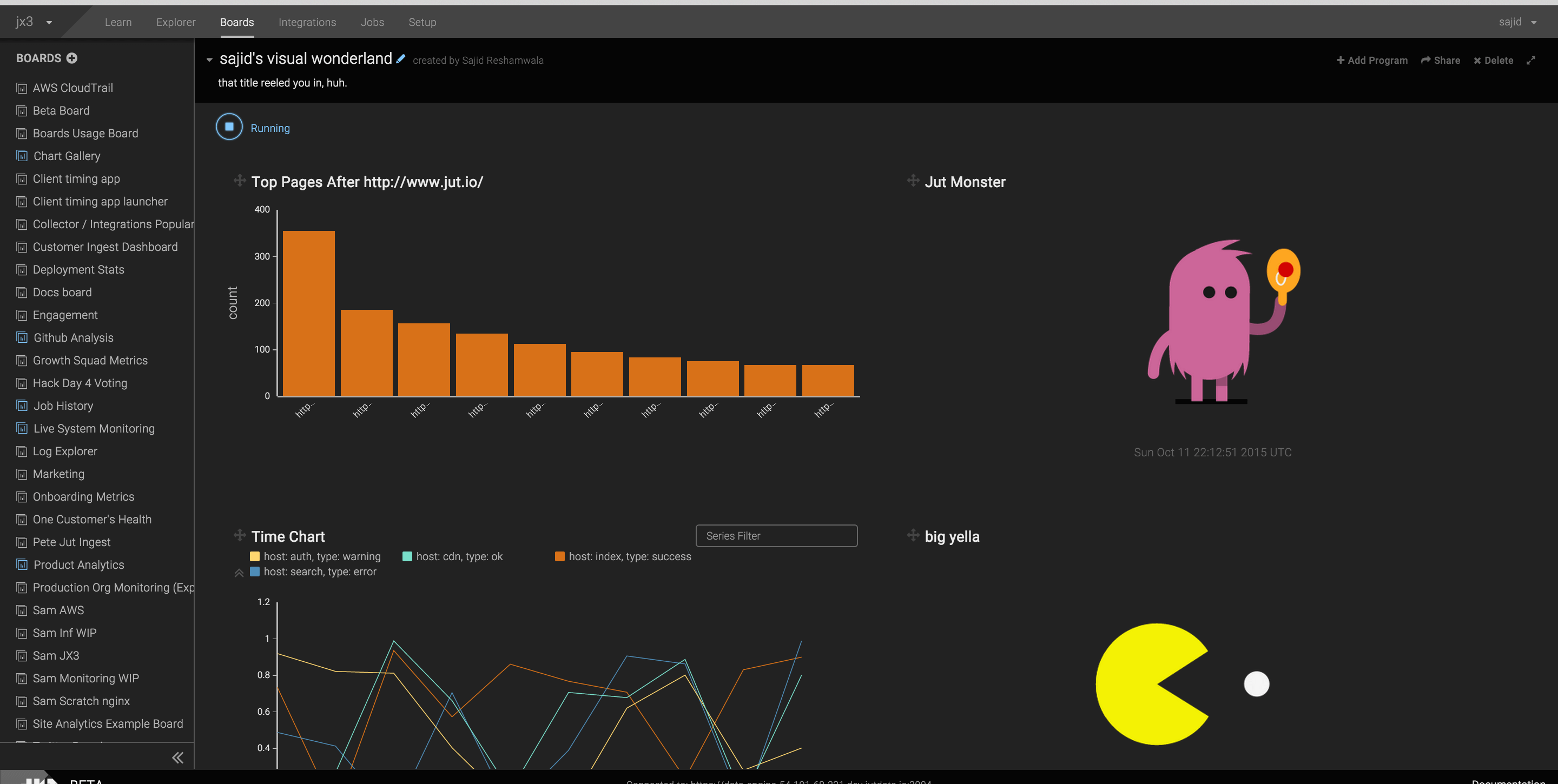Image resolution: width=1558 pixels, height=784 pixels.
Task: Collapse the board description header
Action: [209, 60]
